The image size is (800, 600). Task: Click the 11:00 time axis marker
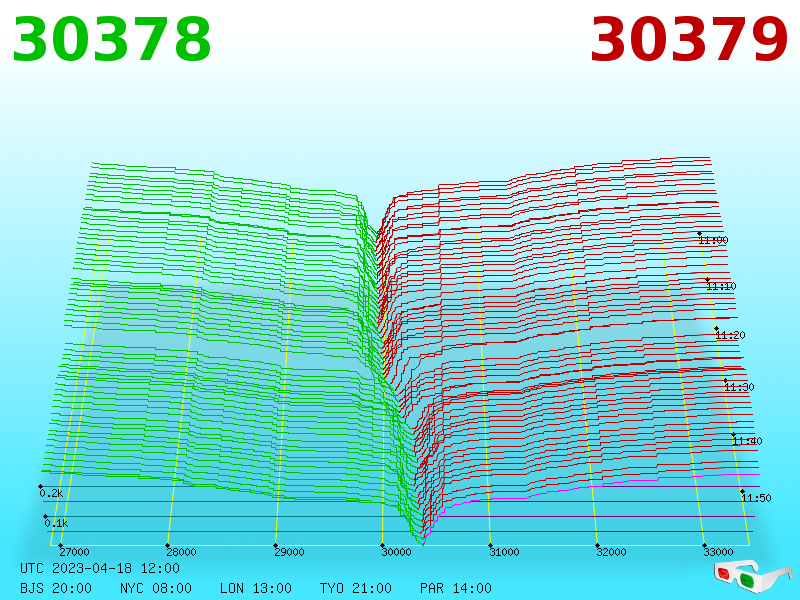coord(713,240)
